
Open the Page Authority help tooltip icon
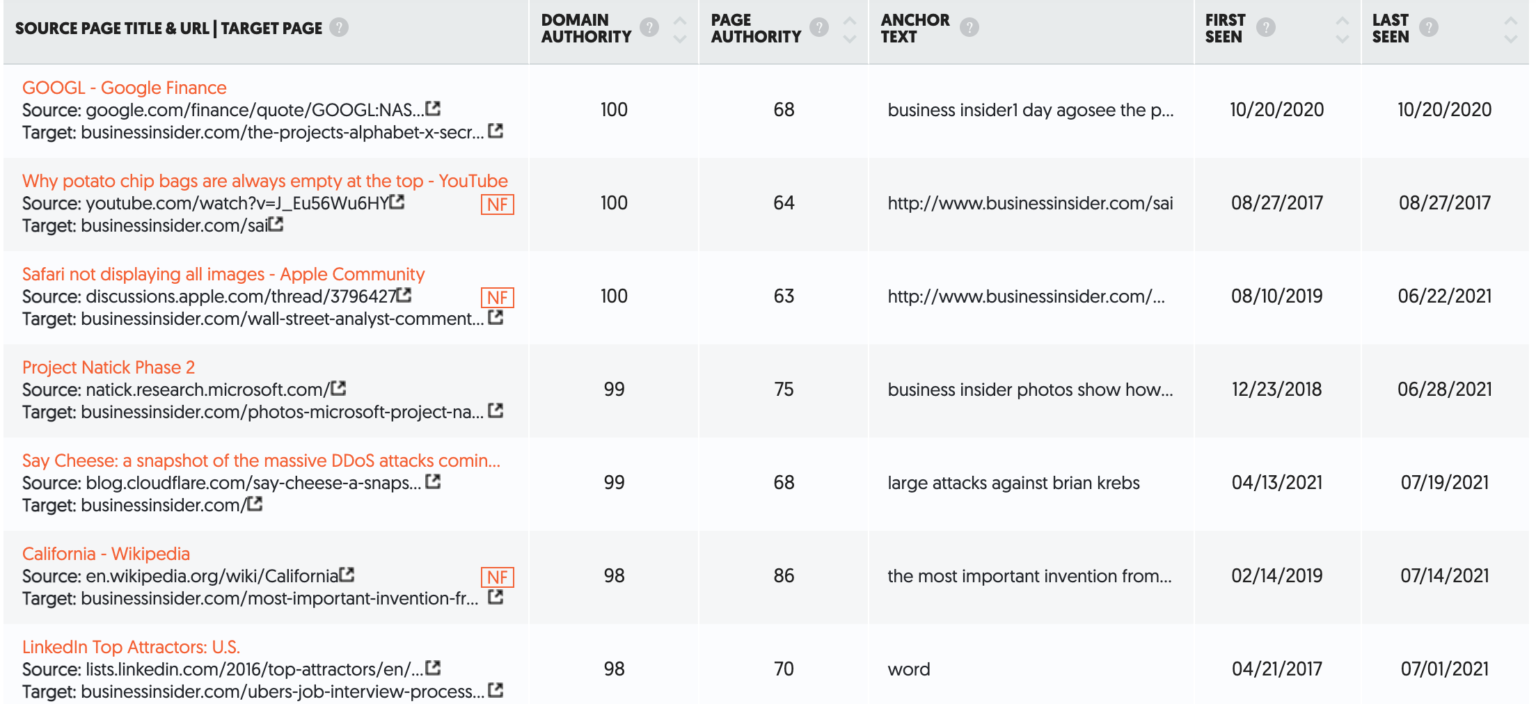point(820,28)
